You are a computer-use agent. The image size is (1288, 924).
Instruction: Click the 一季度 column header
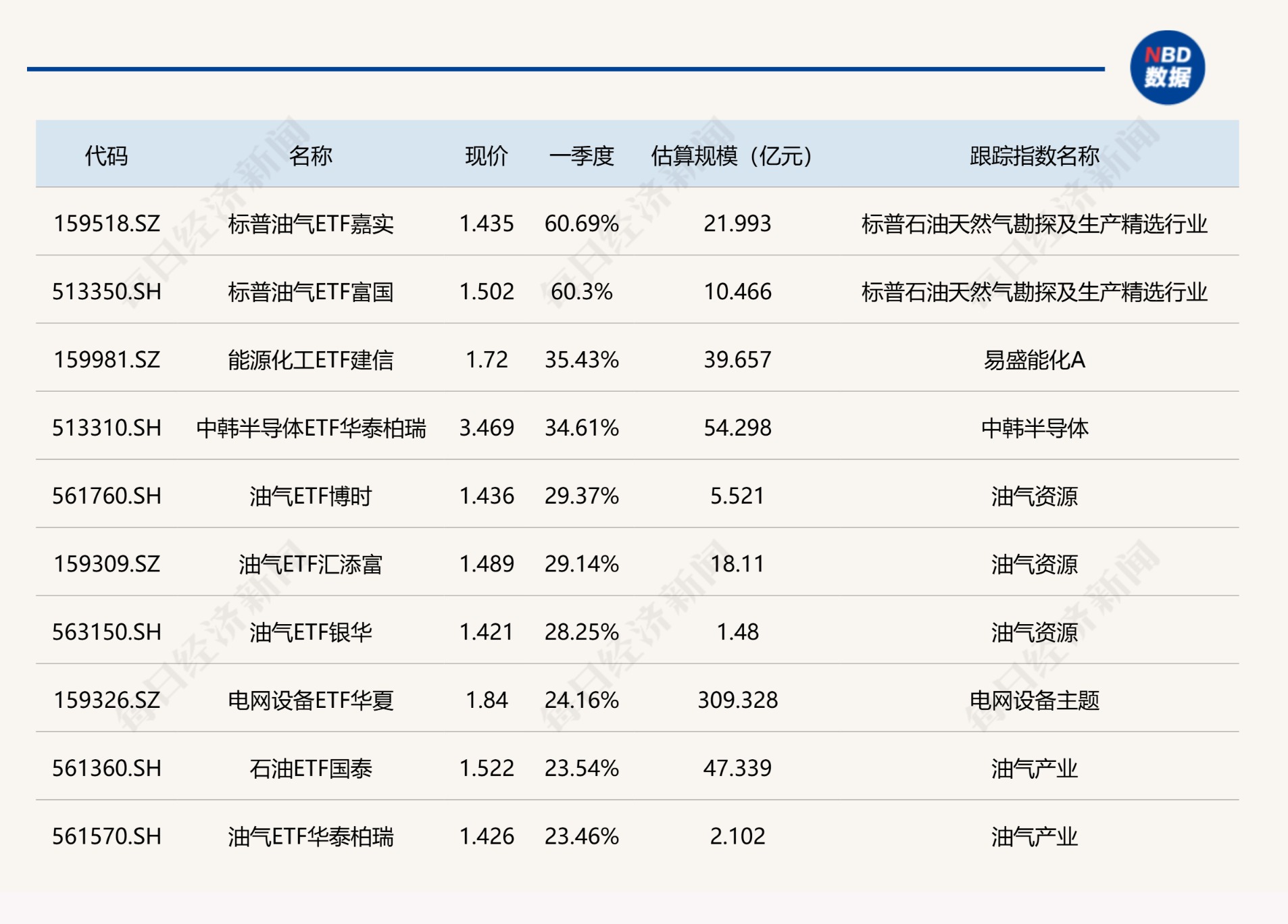tap(581, 155)
